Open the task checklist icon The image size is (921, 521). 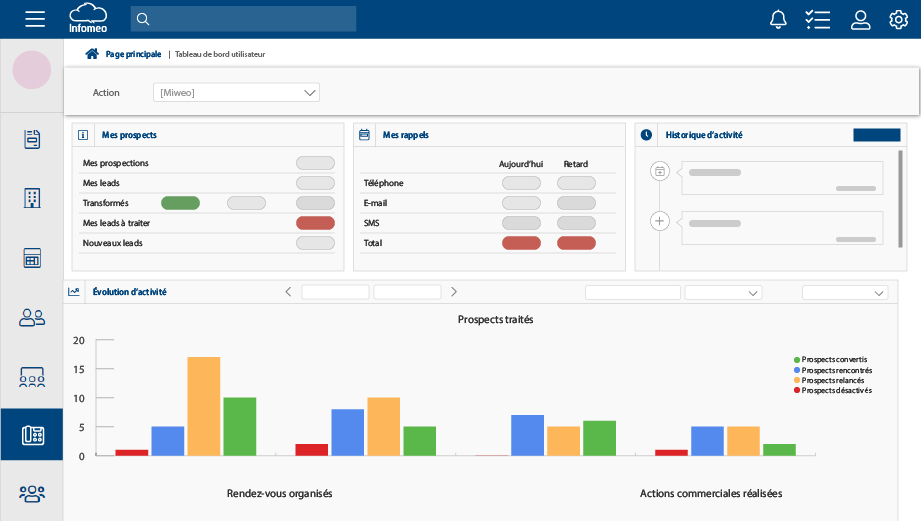817,19
